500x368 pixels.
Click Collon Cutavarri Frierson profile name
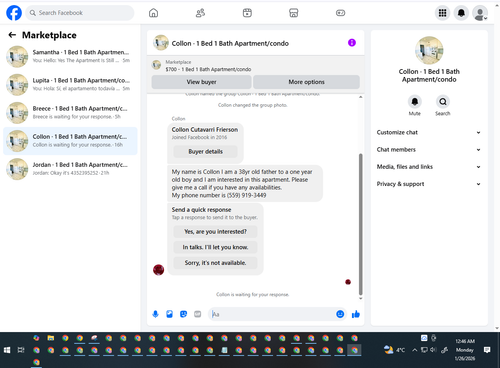coord(205,130)
